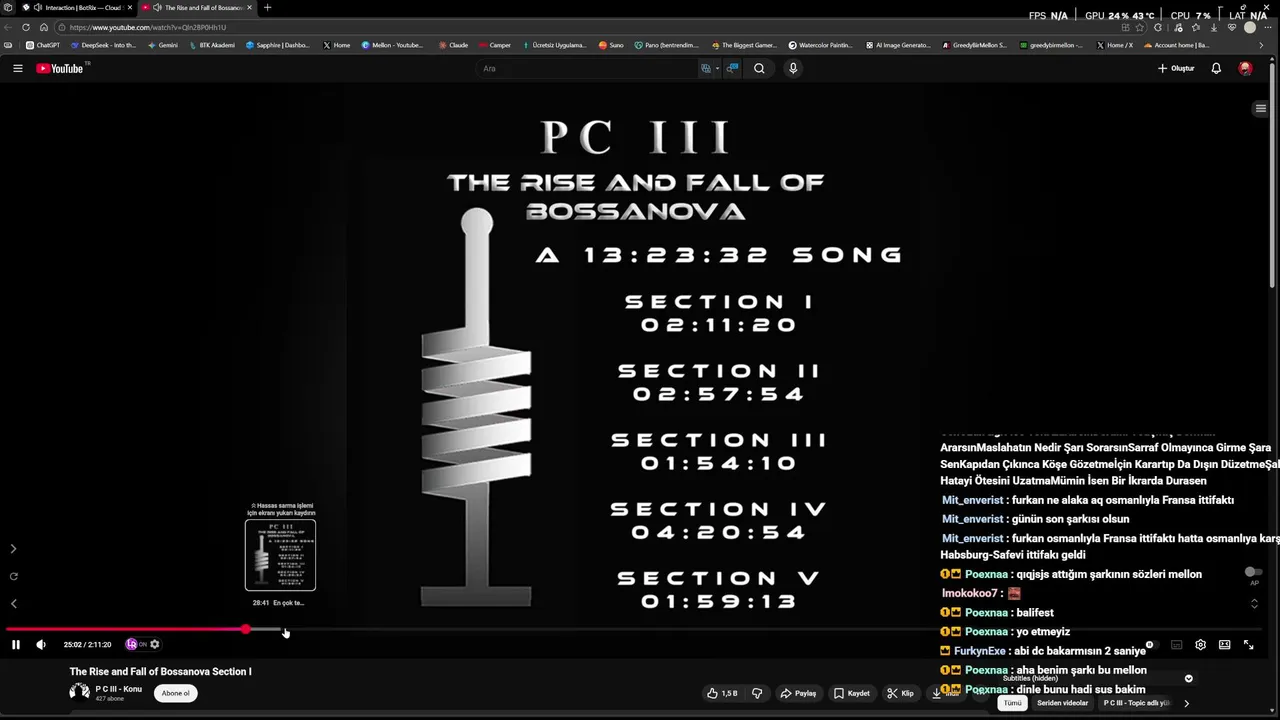Open a new browser tab
The height and width of the screenshot is (720, 1280).
point(267,7)
